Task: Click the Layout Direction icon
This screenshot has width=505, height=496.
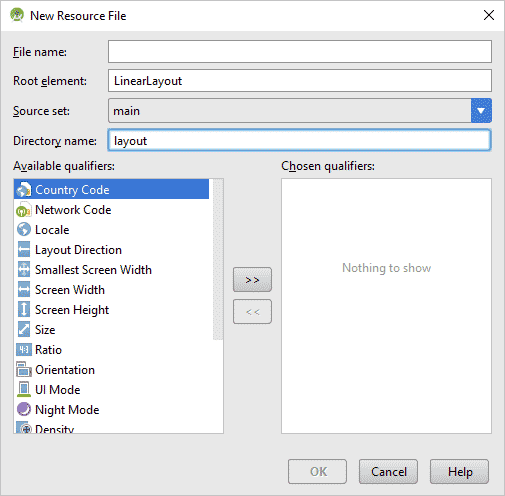Action: (x=24, y=250)
